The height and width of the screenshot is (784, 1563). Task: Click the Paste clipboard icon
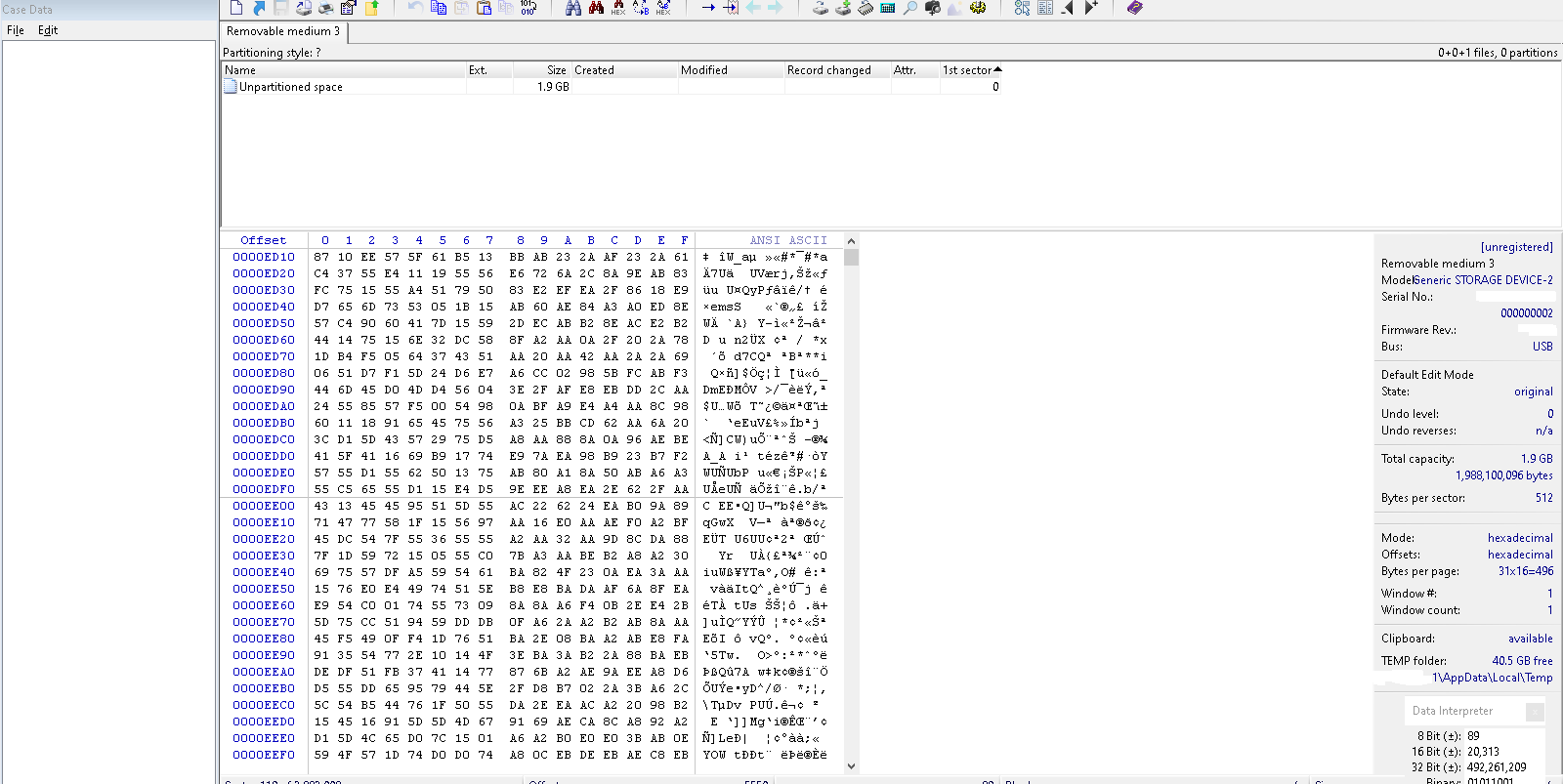pyautogui.click(x=484, y=8)
